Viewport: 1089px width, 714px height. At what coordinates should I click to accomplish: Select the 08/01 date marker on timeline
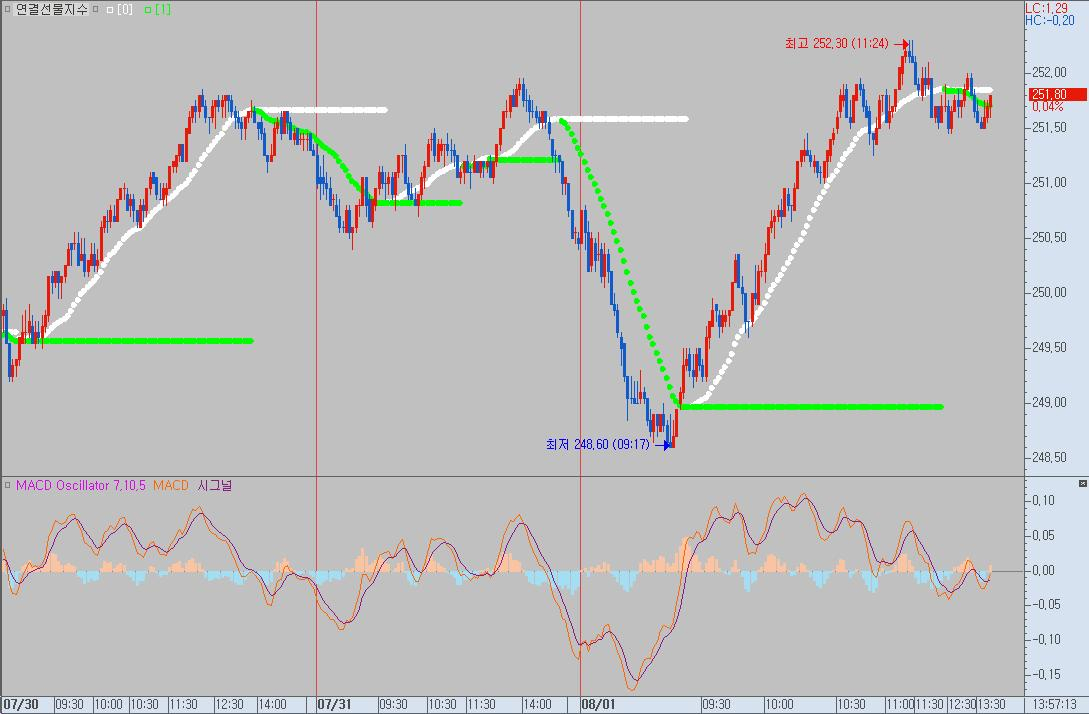598,705
